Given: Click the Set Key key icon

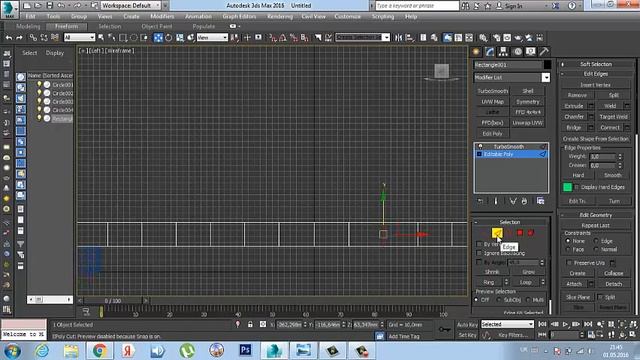Looking at the screenshot, I should coord(444,329).
